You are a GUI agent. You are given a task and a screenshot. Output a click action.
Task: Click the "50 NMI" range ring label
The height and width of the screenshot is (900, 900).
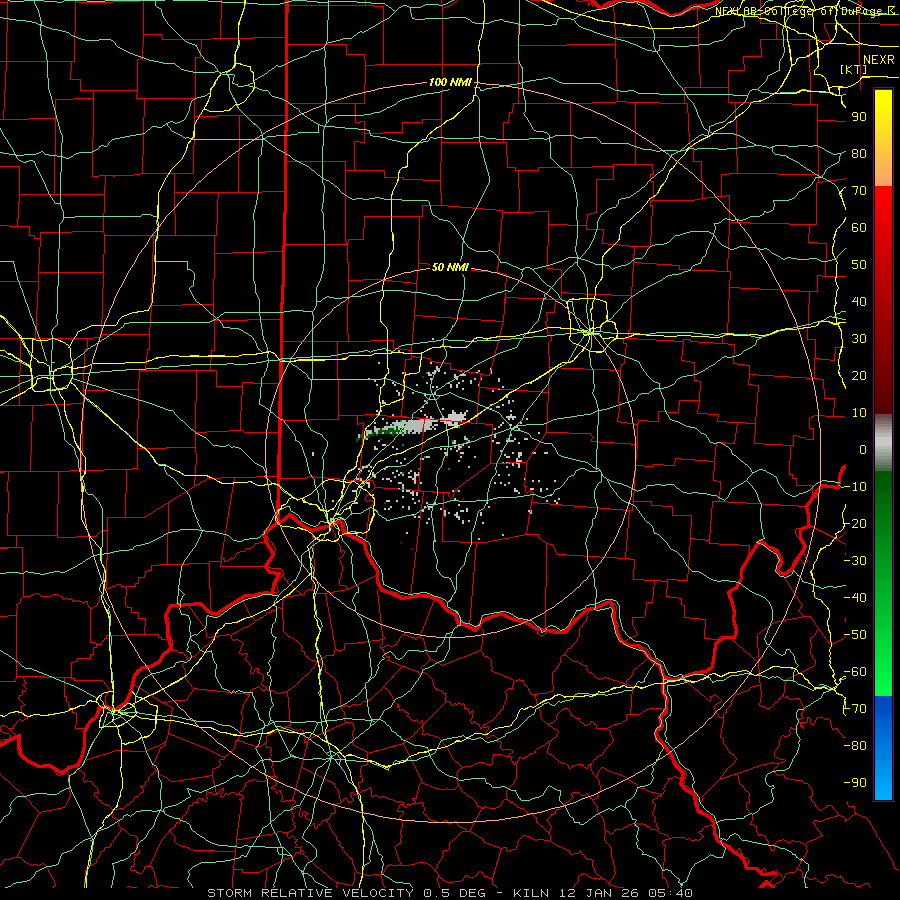[x=450, y=267]
